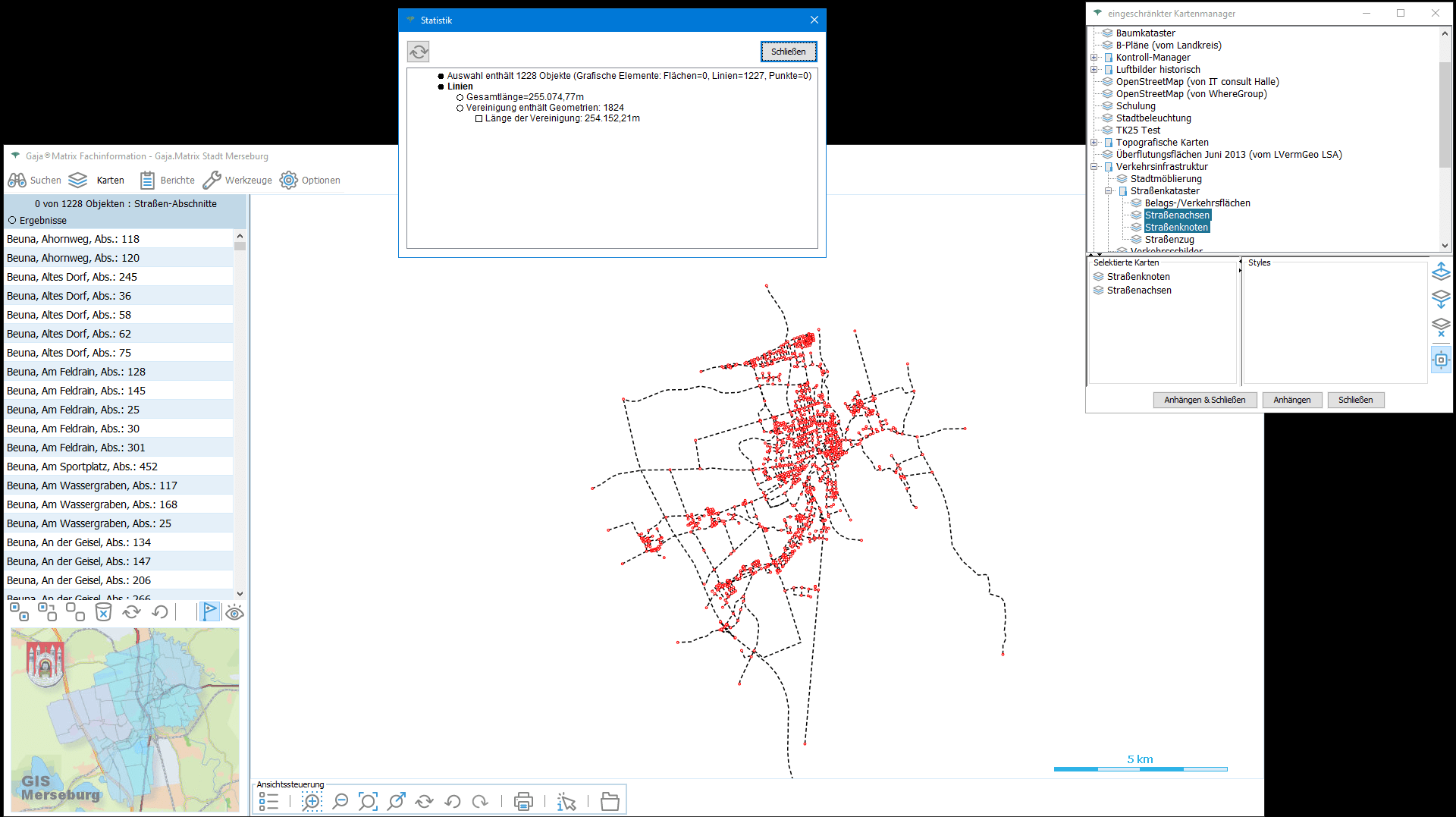Image resolution: width=1456 pixels, height=817 pixels.
Task: Toggle the Ergebnisse radio circle
Action: coord(12,221)
